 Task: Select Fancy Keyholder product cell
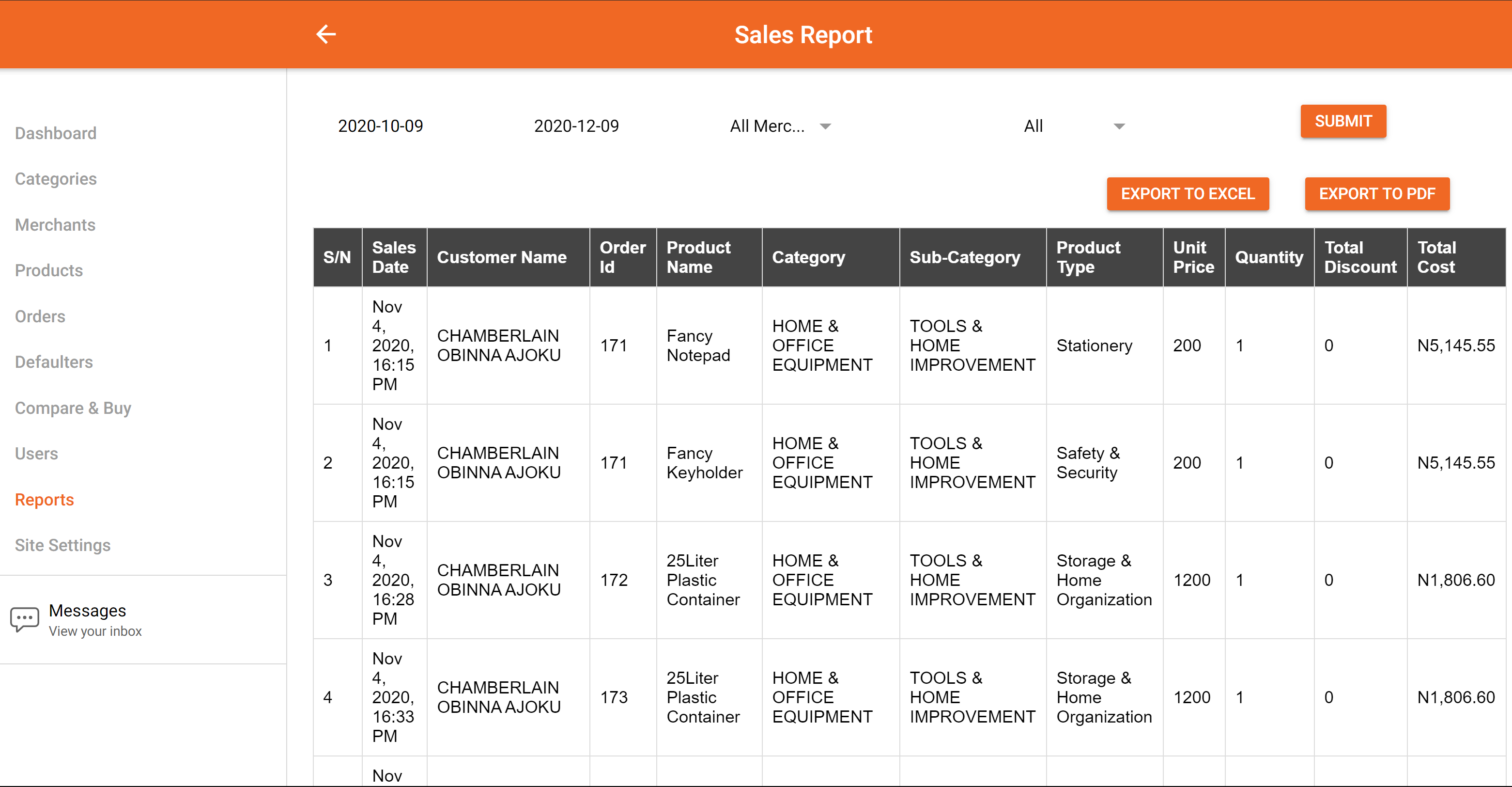[x=709, y=463]
